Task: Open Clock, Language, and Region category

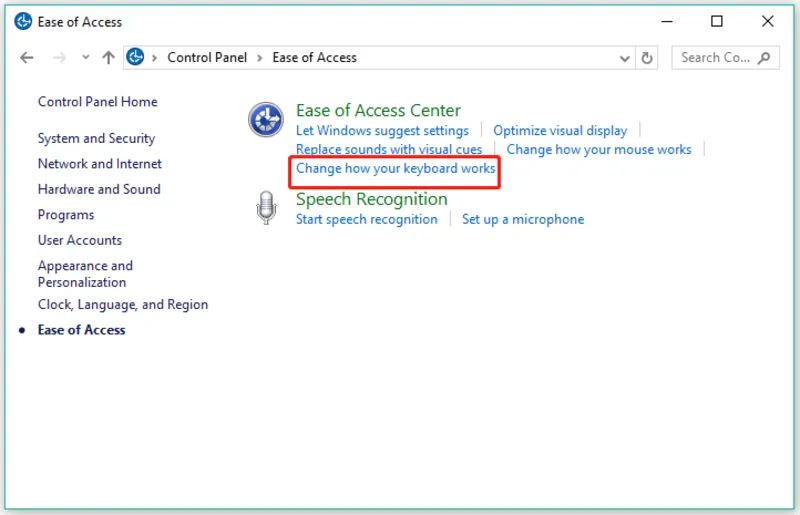Action: click(123, 305)
